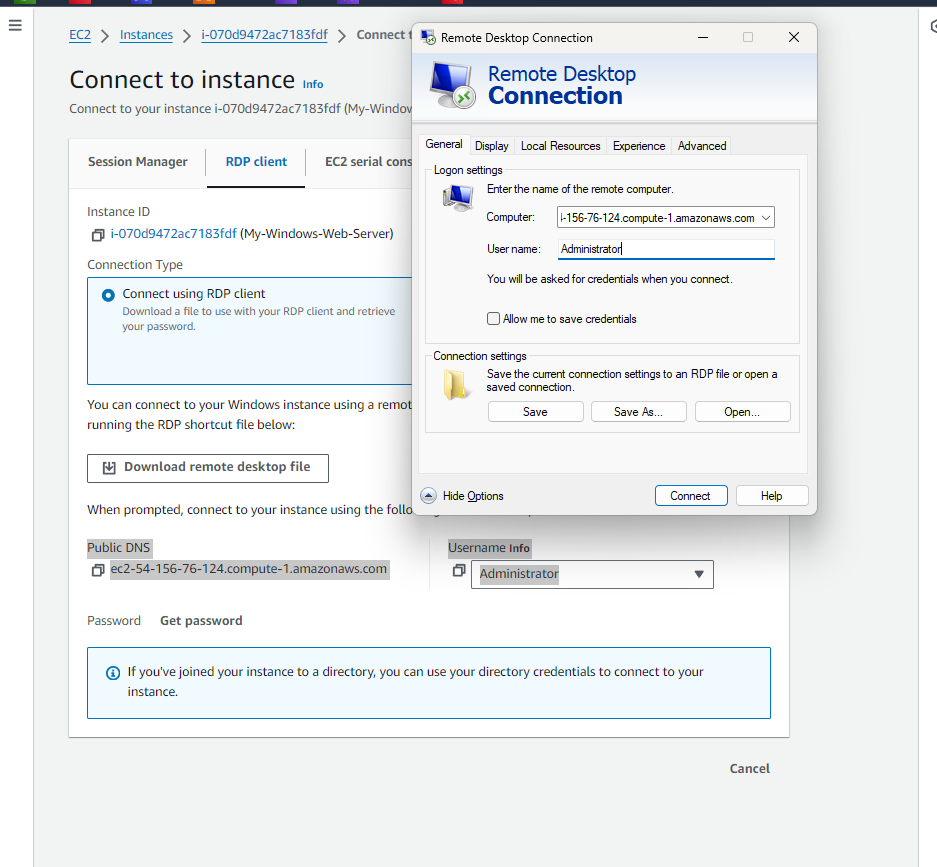Switch to the Session Manager tab
The image size is (937, 867).
[137, 161]
